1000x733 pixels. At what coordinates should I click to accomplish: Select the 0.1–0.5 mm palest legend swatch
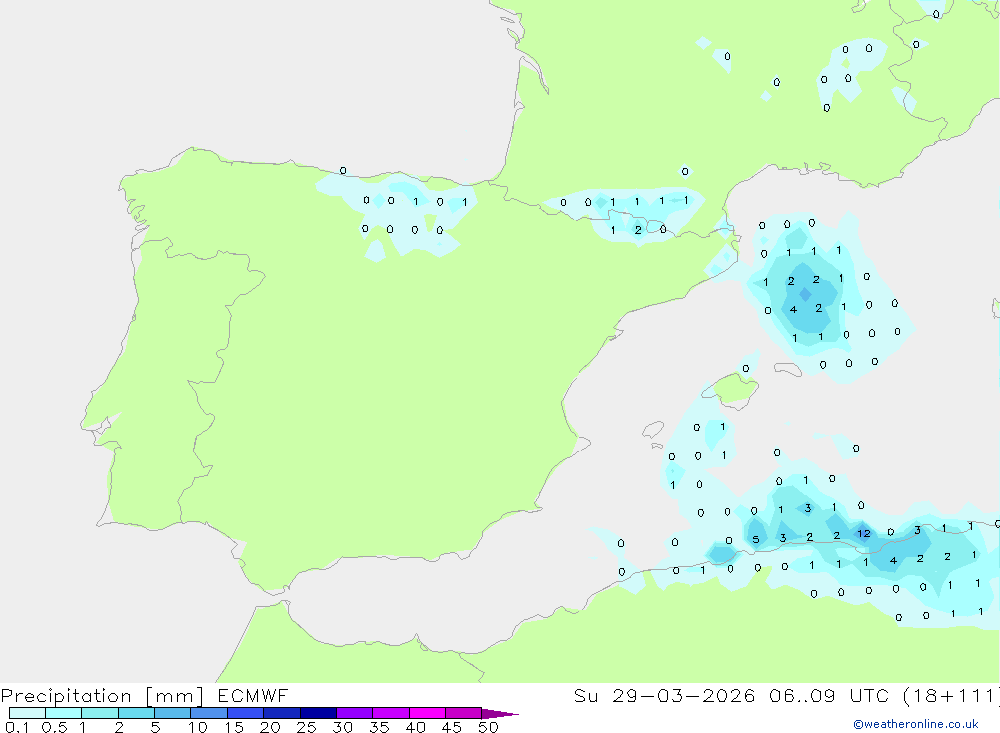click(x=27, y=713)
